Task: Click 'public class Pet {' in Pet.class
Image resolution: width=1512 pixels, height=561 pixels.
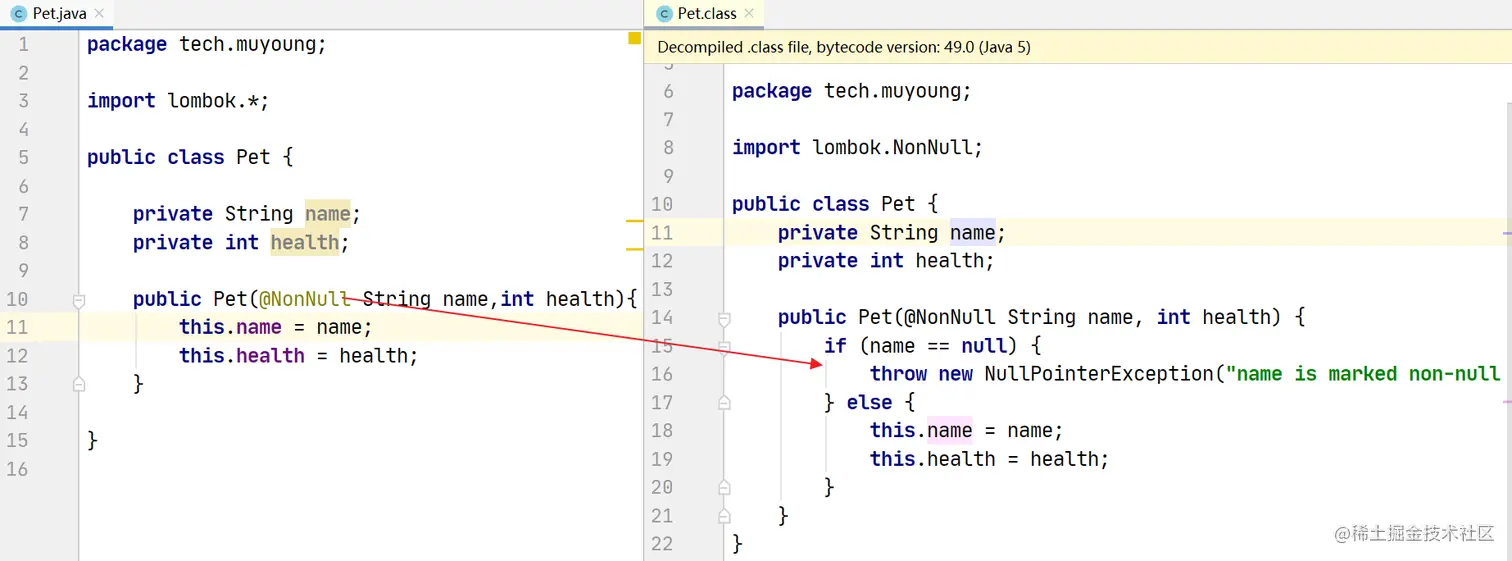Action: pyautogui.click(x=835, y=204)
